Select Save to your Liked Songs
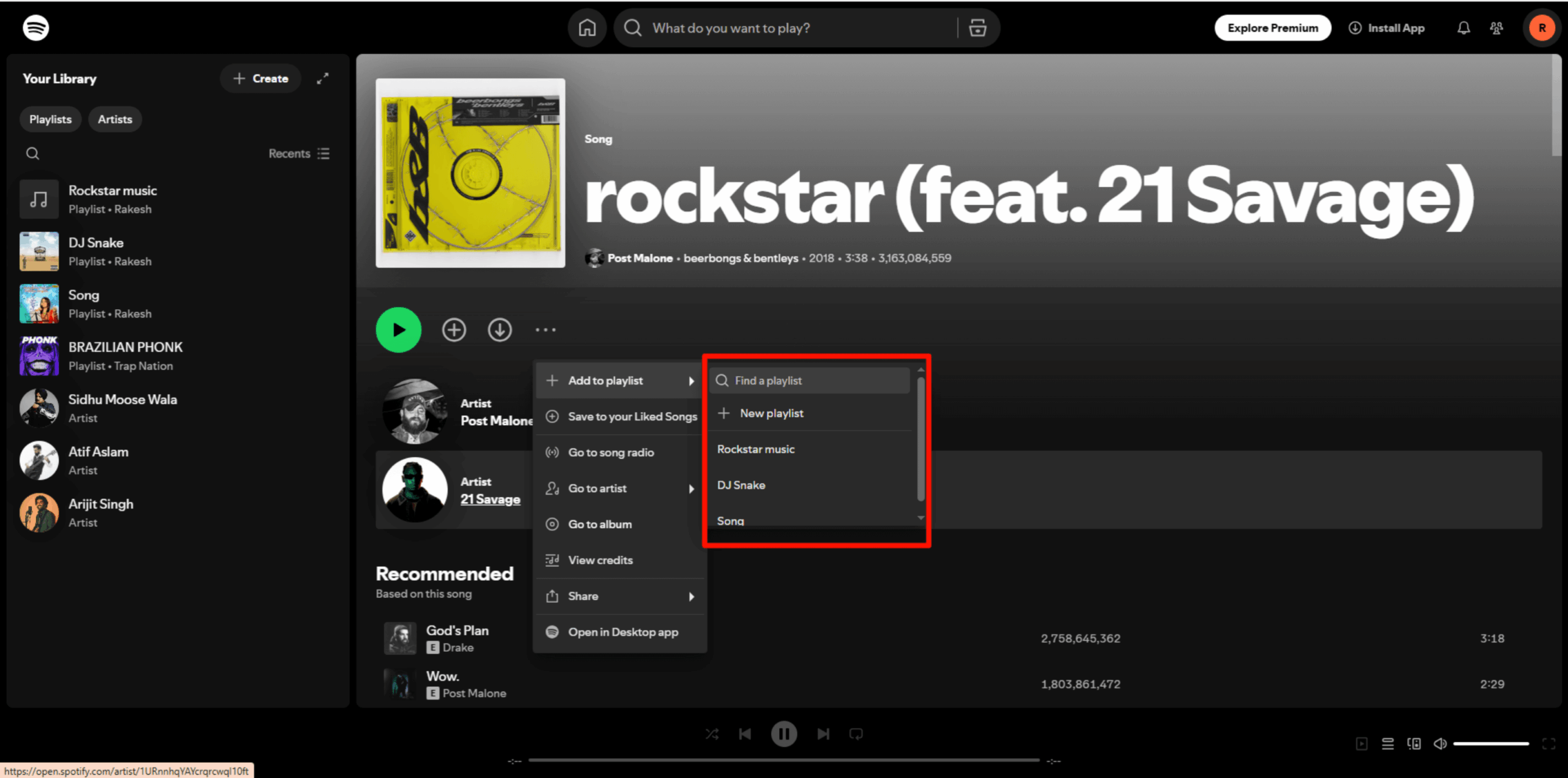1568x778 pixels. pyautogui.click(x=620, y=417)
